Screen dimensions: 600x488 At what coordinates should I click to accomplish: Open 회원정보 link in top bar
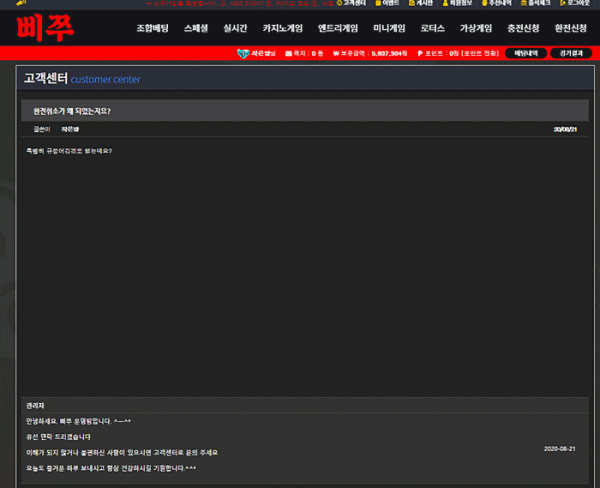click(457, 3)
